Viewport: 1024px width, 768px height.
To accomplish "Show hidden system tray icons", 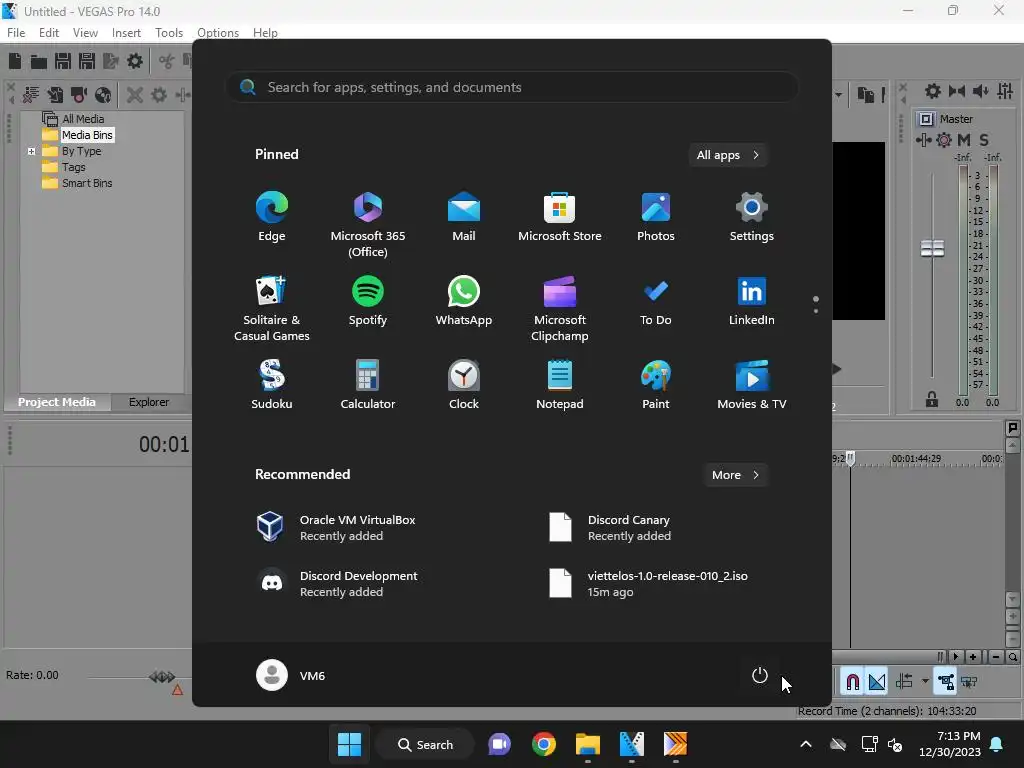I will (806, 744).
